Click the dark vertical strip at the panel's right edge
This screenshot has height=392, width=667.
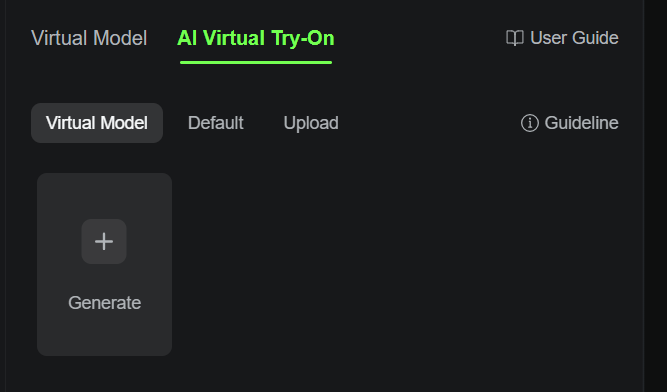(x=656, y=196)
